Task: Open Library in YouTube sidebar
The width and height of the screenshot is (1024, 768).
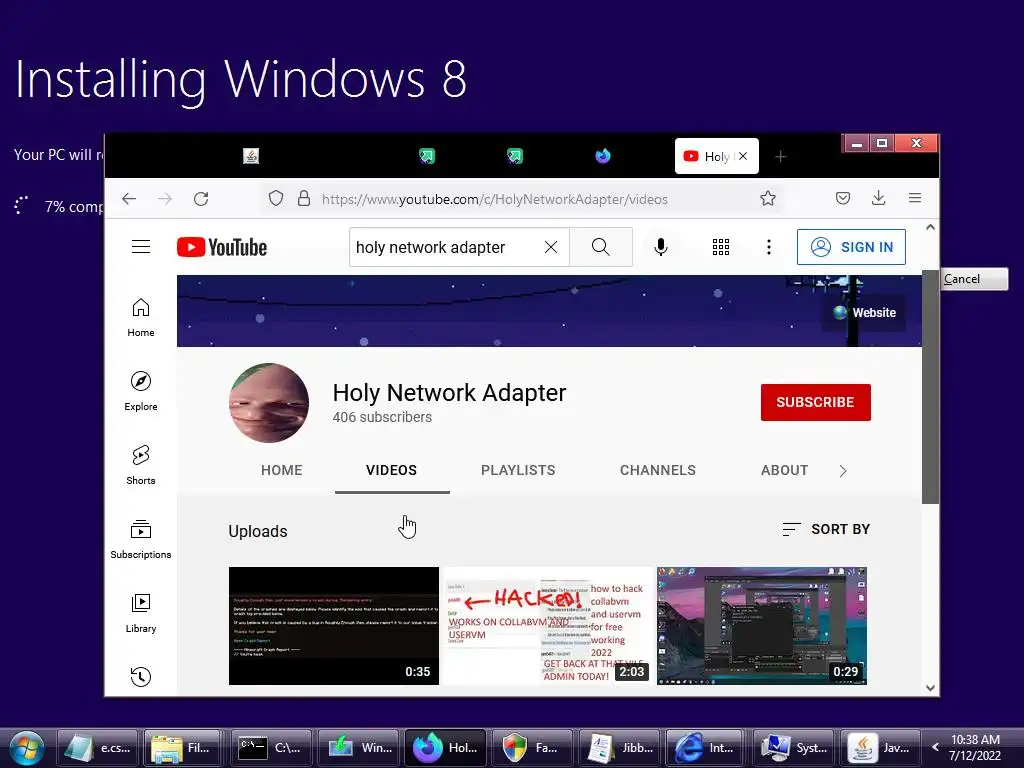Action: (x=141, y=614)
